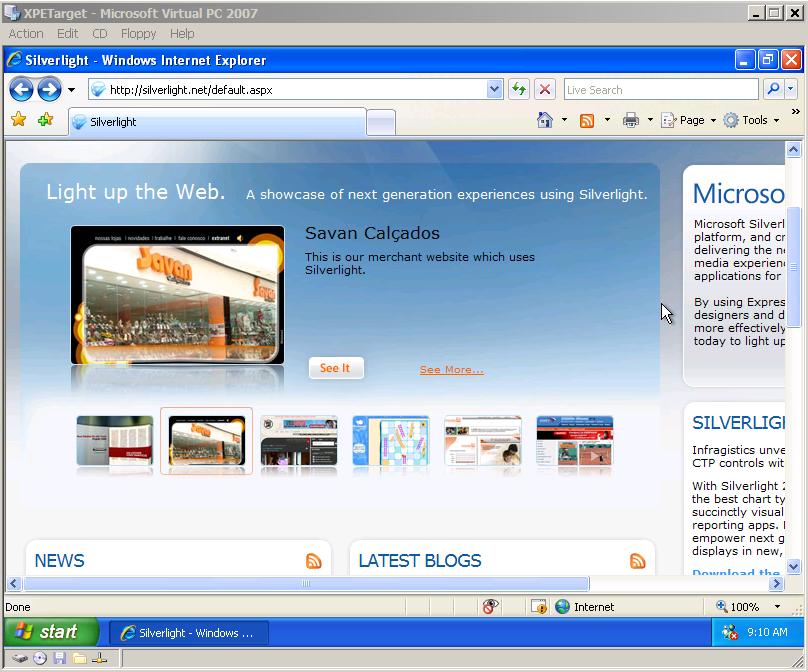Screen dimensions: 808x672
Task: Follow the See More... link
Action: [x=451, y=369]
